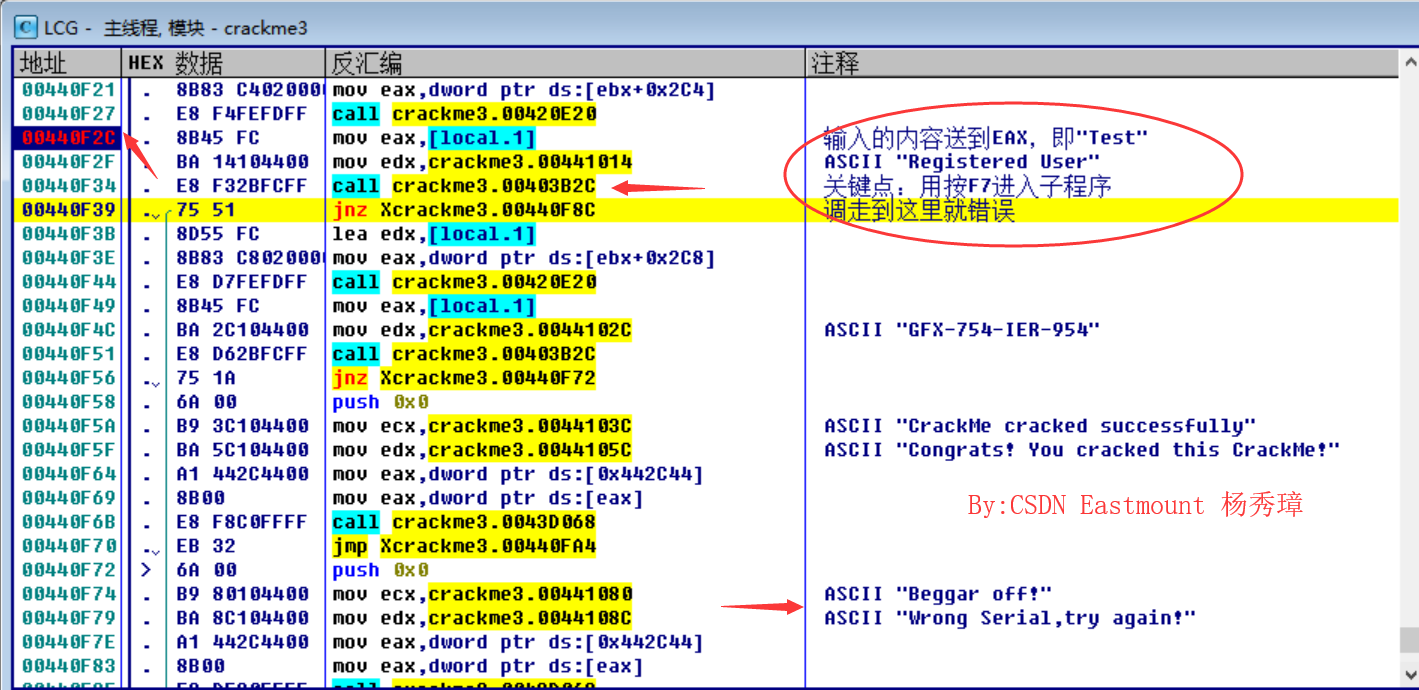Select 'mov edx,crackme3.00441014' instruction
The image size is (1419, 690).
tap(482, 162)
